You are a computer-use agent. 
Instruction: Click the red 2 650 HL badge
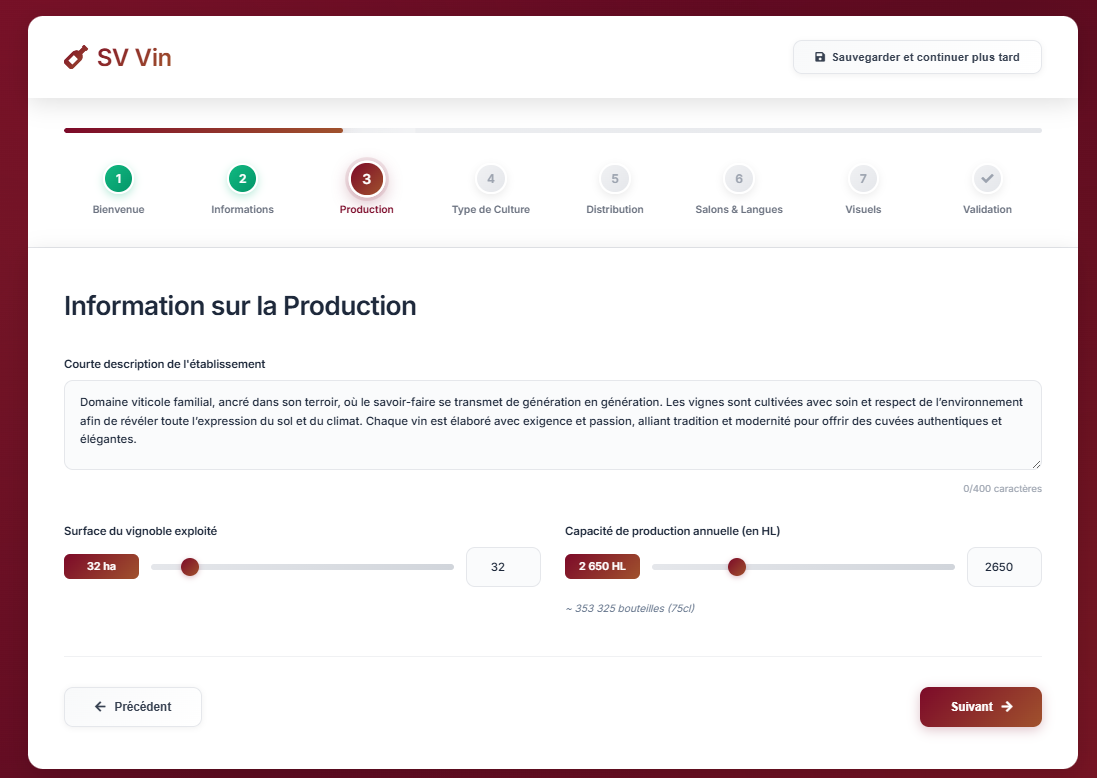602,566
